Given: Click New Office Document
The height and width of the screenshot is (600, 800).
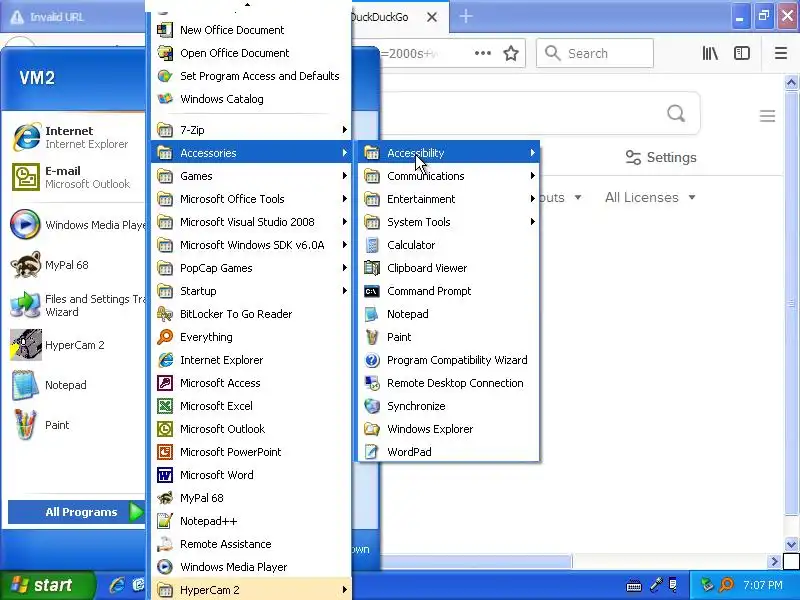Looking at the screenshot, I should coord(251,30).
